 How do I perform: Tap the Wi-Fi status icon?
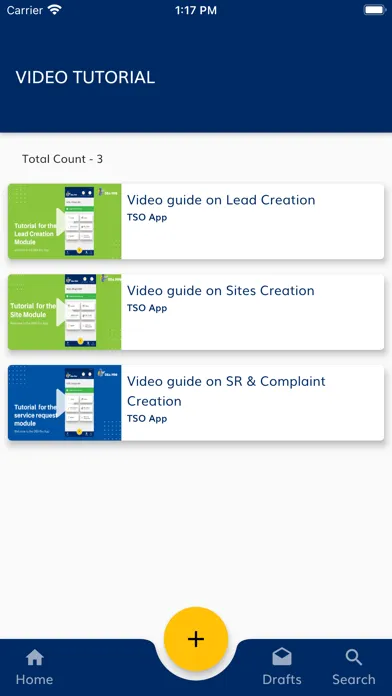pos(55,10)
